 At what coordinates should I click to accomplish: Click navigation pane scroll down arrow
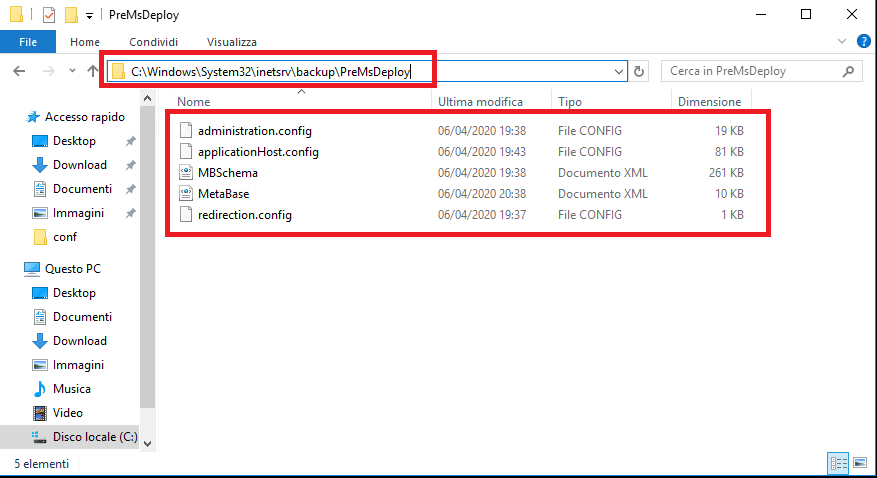pos(148,444)
